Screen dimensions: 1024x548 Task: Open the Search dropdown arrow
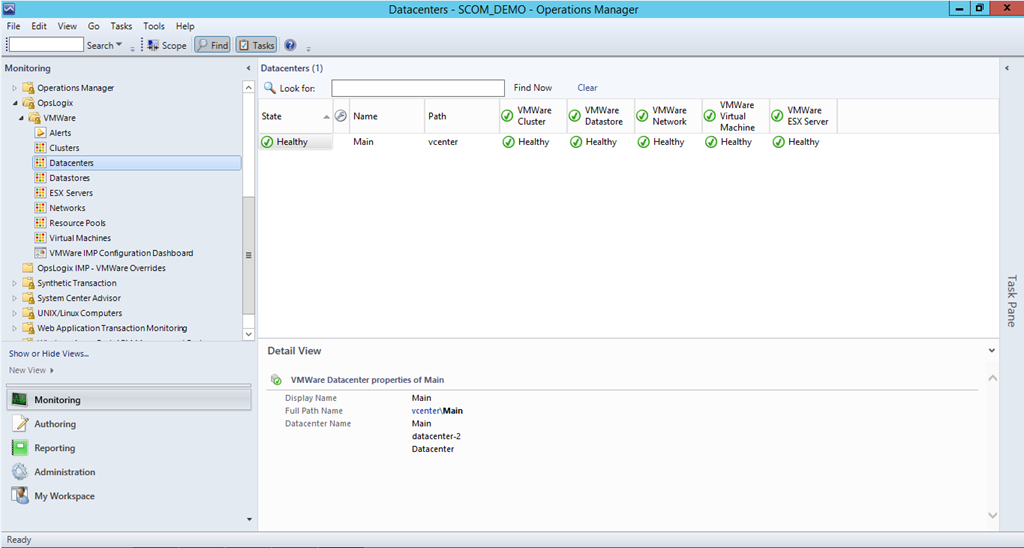click(x=120, y=45)
